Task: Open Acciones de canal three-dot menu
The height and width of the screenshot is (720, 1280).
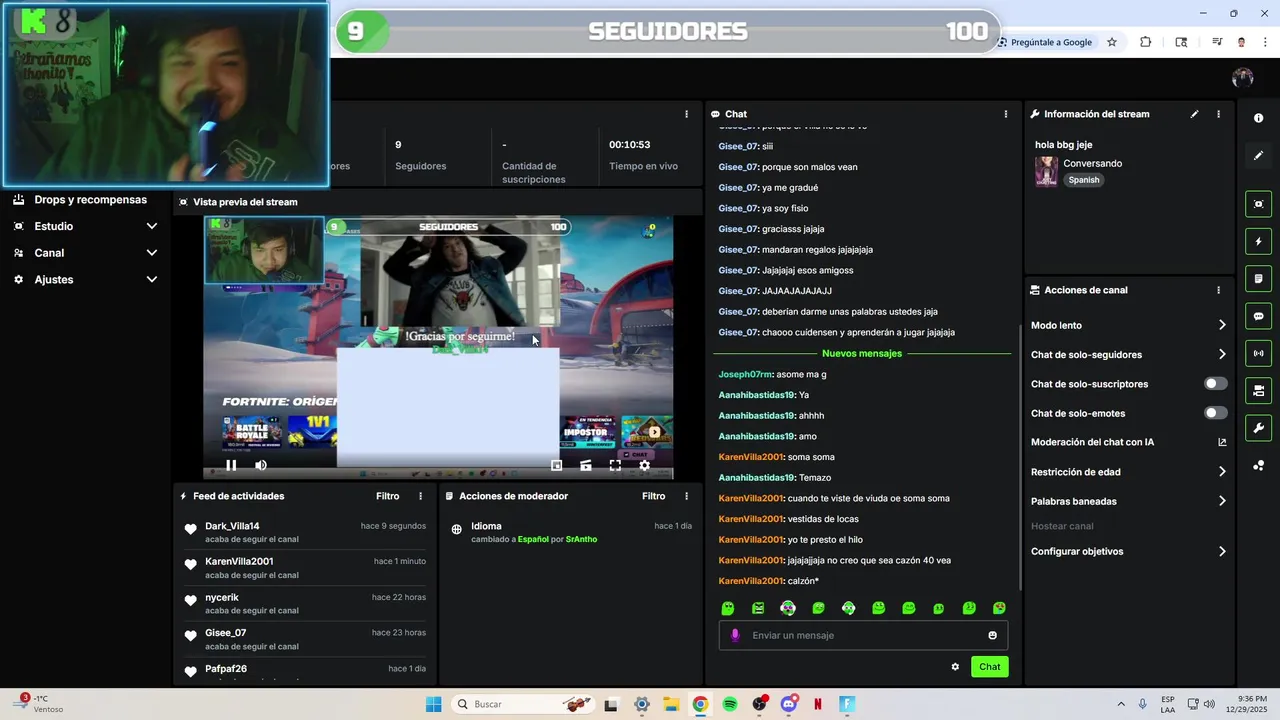Action: [x=1218, y=290]
